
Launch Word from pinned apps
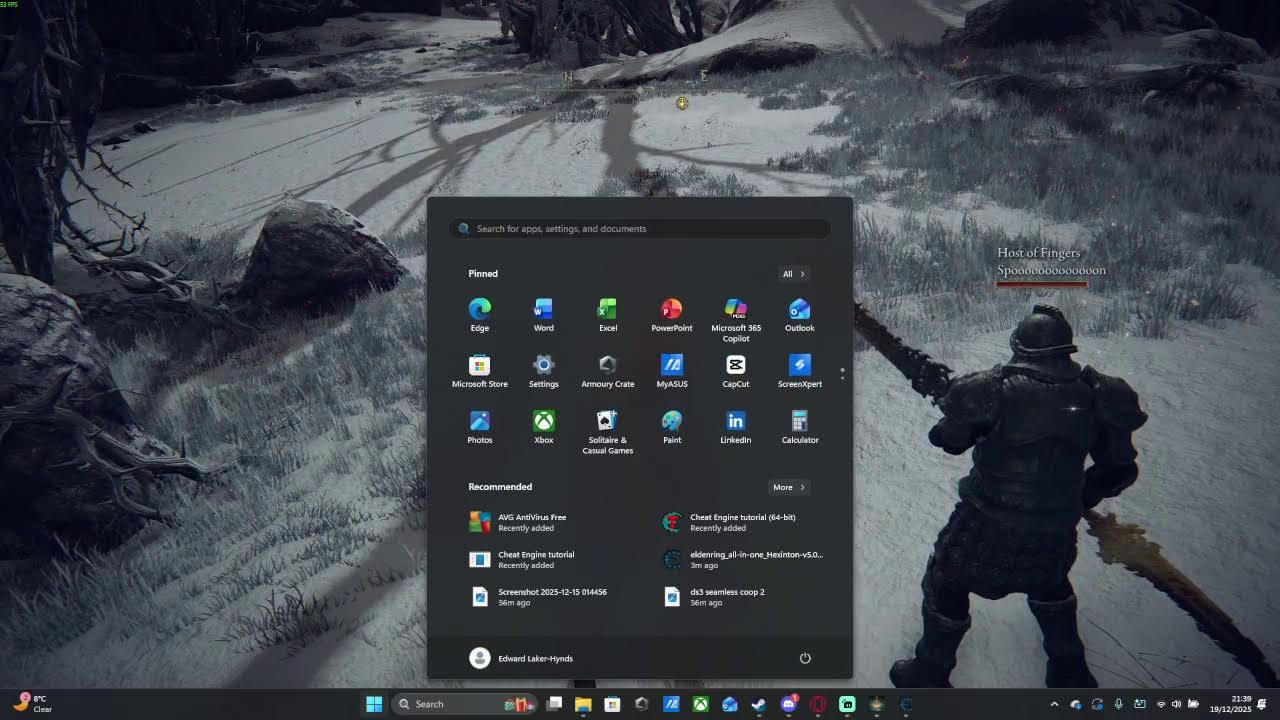544,314
